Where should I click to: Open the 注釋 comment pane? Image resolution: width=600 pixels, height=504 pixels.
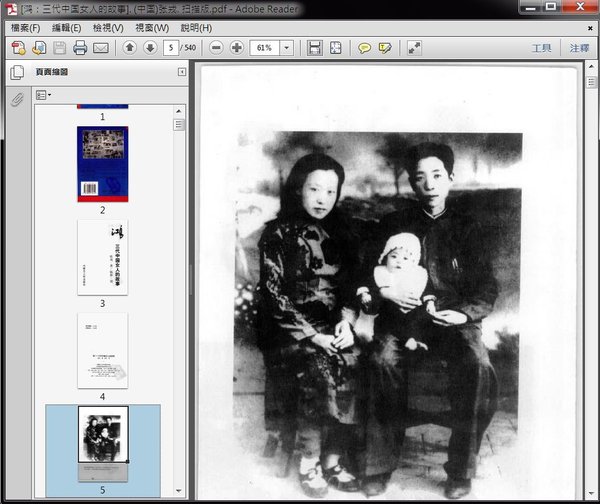pos(579,48)
